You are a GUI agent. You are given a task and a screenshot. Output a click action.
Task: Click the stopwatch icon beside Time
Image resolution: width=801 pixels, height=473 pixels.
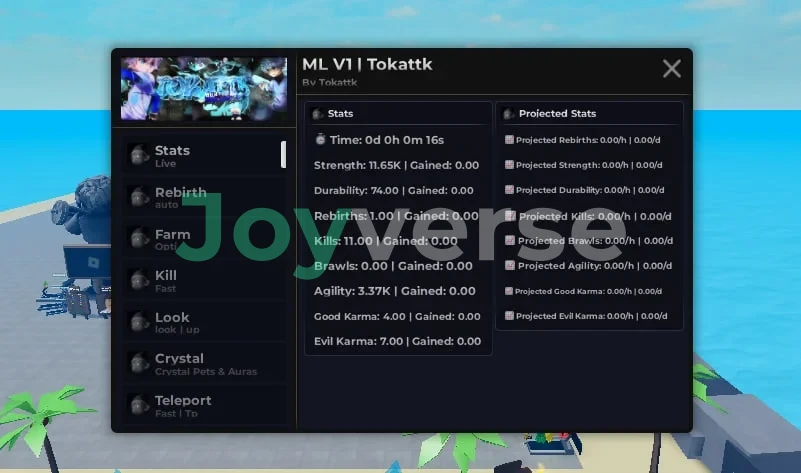coord(320,140)
